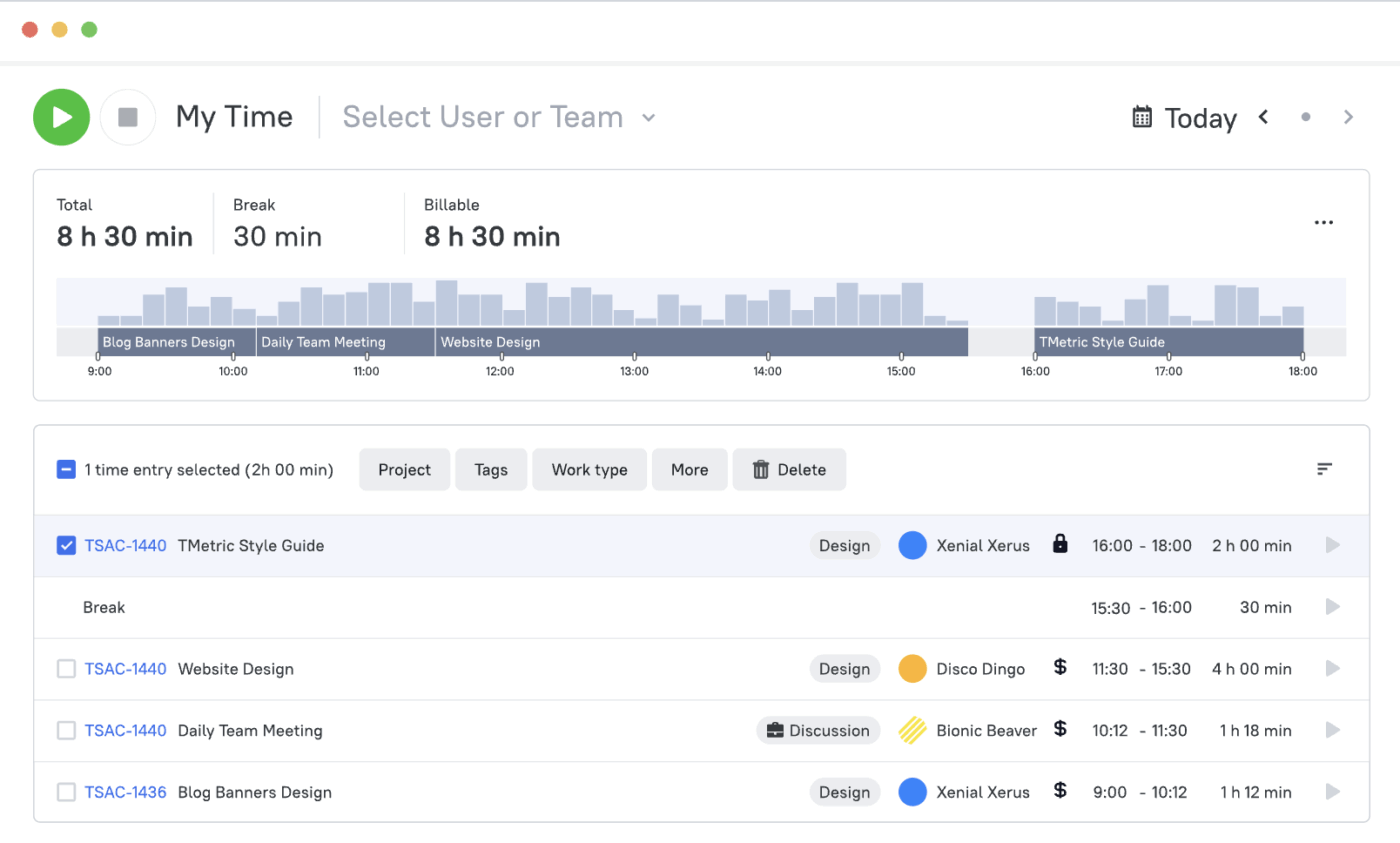Screen dimensions: 1400x843
Task: Open the calendar date picker icon
Action: (1142, 117)
